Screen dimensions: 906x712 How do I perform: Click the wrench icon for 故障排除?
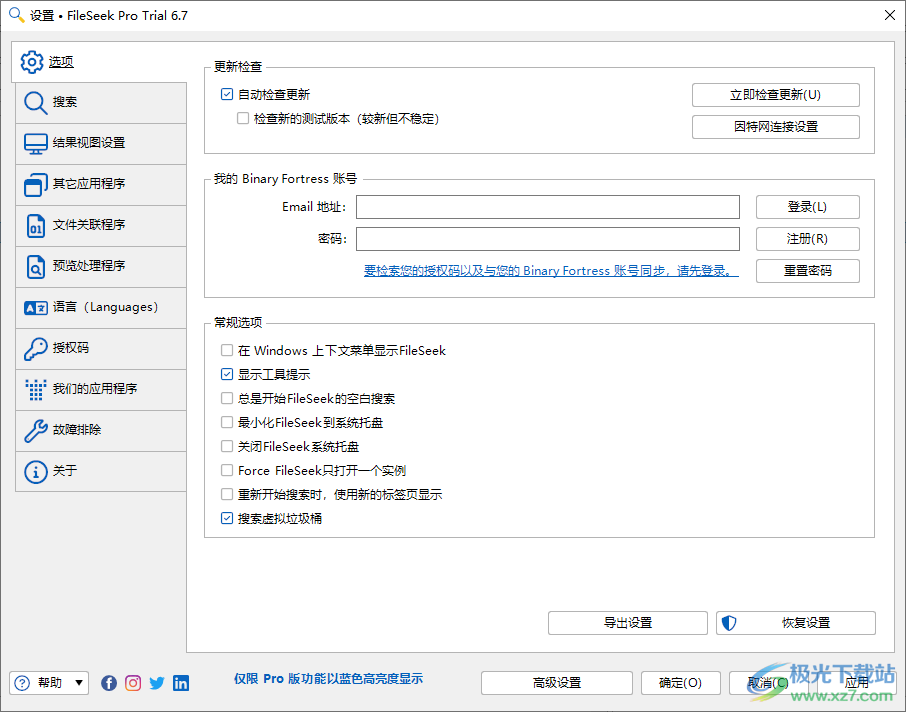tap(35, 431)
